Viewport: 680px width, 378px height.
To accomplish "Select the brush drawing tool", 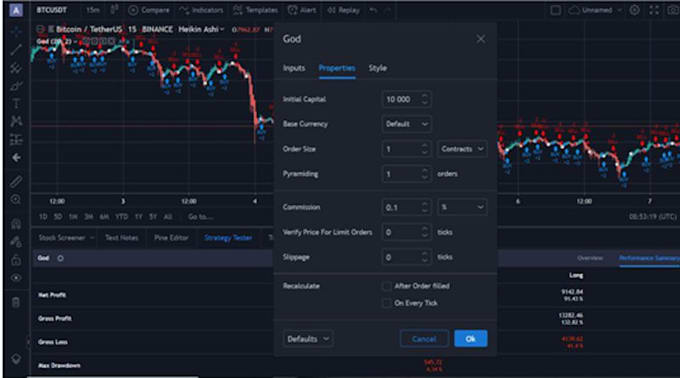I will (16, 85).
